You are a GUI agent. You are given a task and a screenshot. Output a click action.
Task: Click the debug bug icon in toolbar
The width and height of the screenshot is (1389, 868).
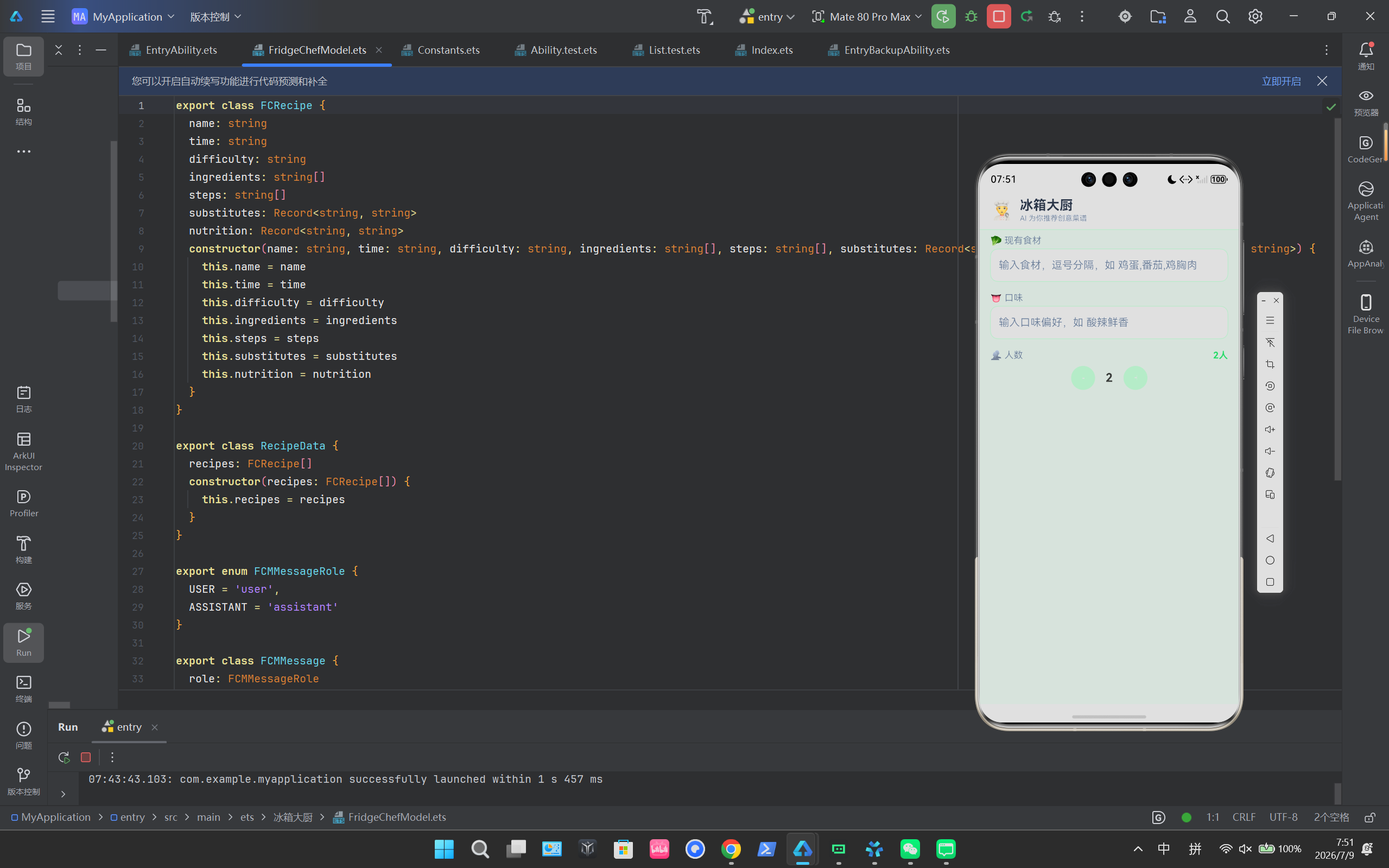(x=971, y=16)
